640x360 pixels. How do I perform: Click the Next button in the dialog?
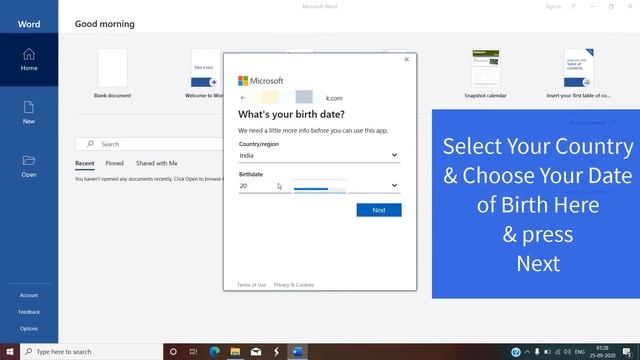[379, 210]
